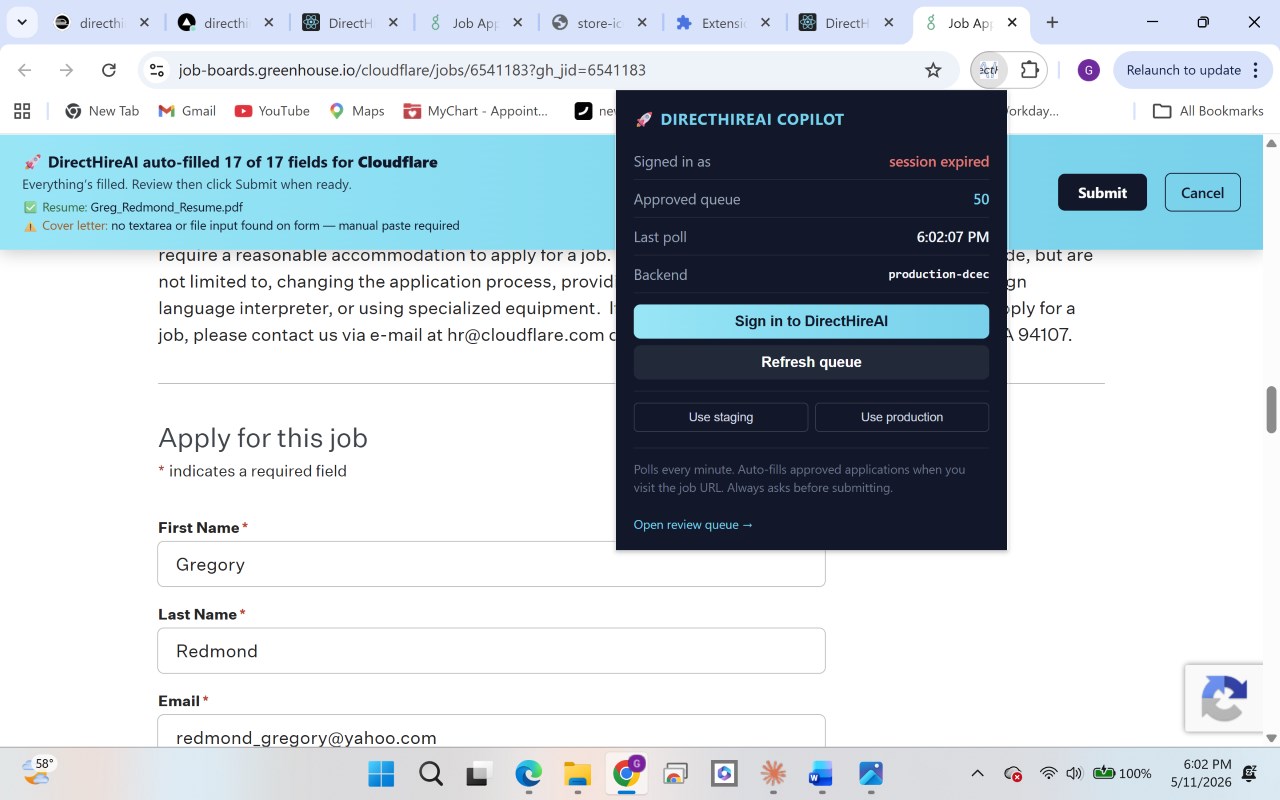The width and height of the screenshot is (1280, 800).
Task: Open Task View on the taskbar
Action: (479, 774)
